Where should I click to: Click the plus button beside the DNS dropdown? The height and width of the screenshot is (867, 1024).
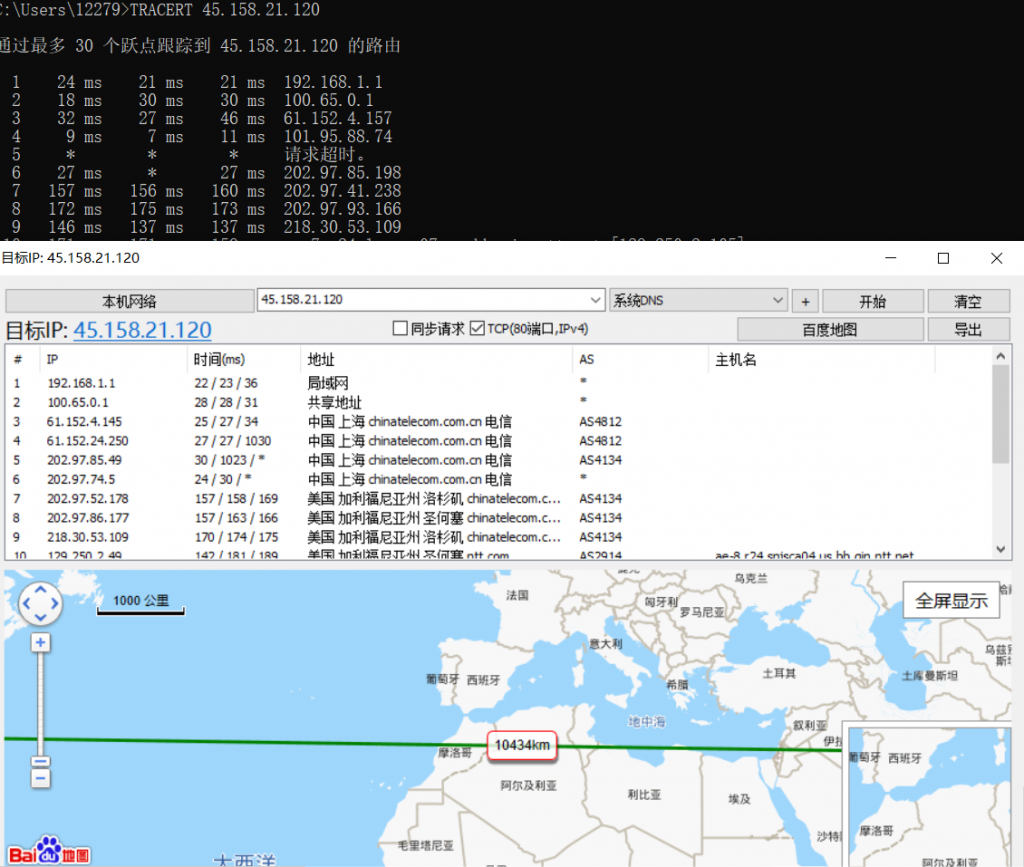pos(805,301)
